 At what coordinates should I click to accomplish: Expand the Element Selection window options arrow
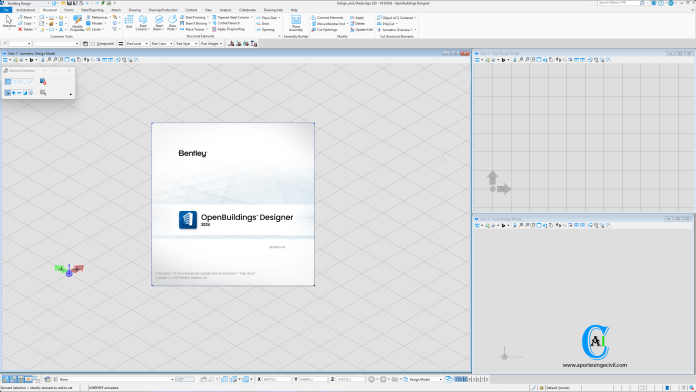[x=71, y=95]
